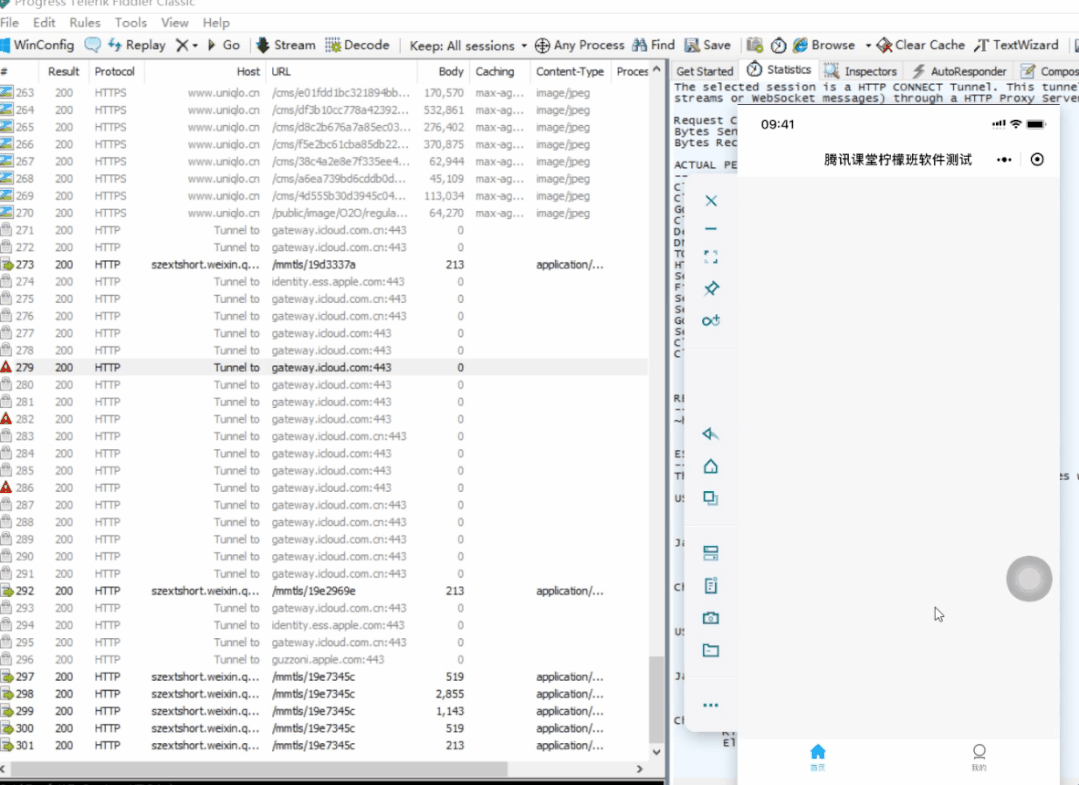The width and height of the screenshot is (1079, 785).
Task: Sort sessions by Result column header
Action: point(63,71)
